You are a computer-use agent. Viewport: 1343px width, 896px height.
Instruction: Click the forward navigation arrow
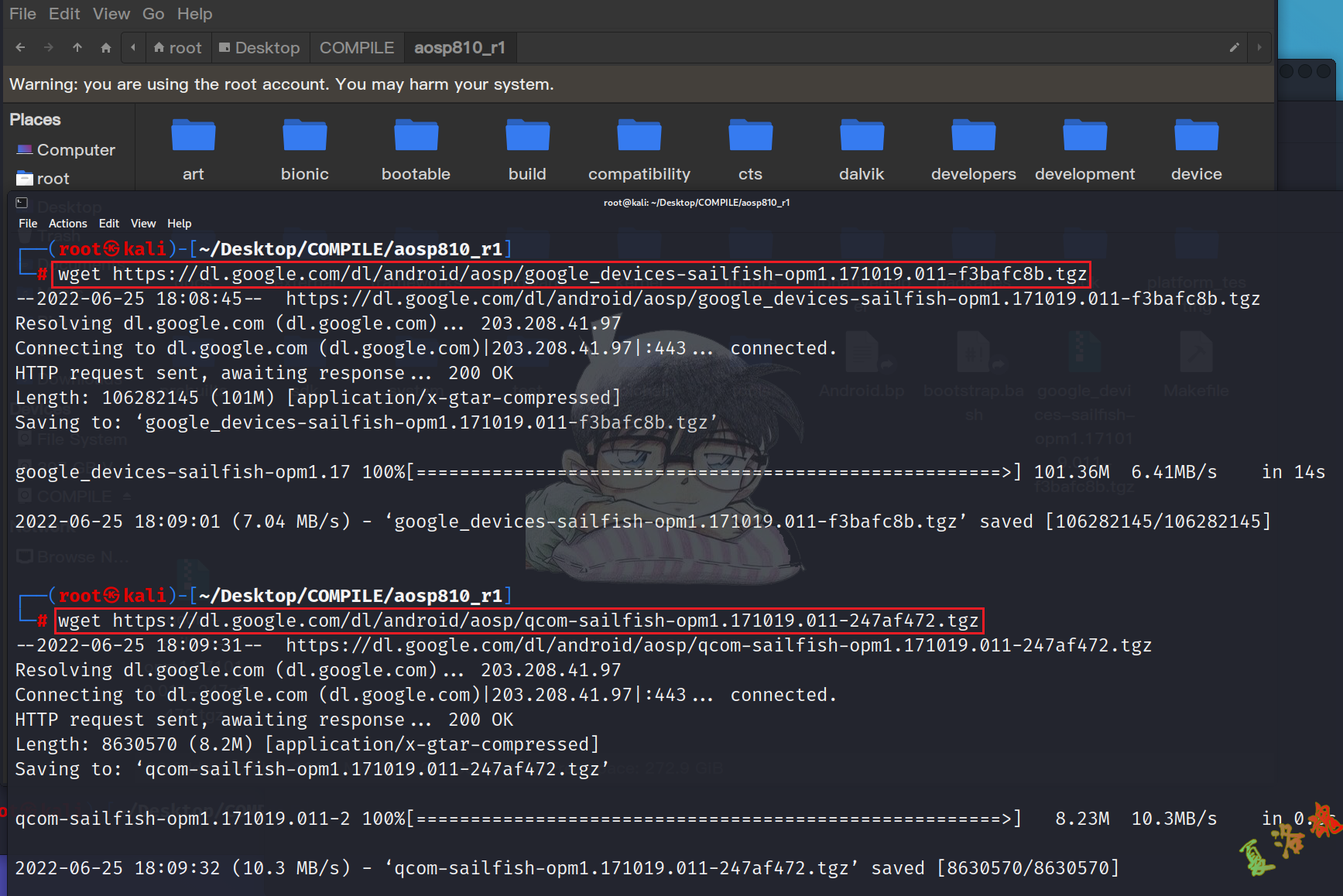point(49,48)
